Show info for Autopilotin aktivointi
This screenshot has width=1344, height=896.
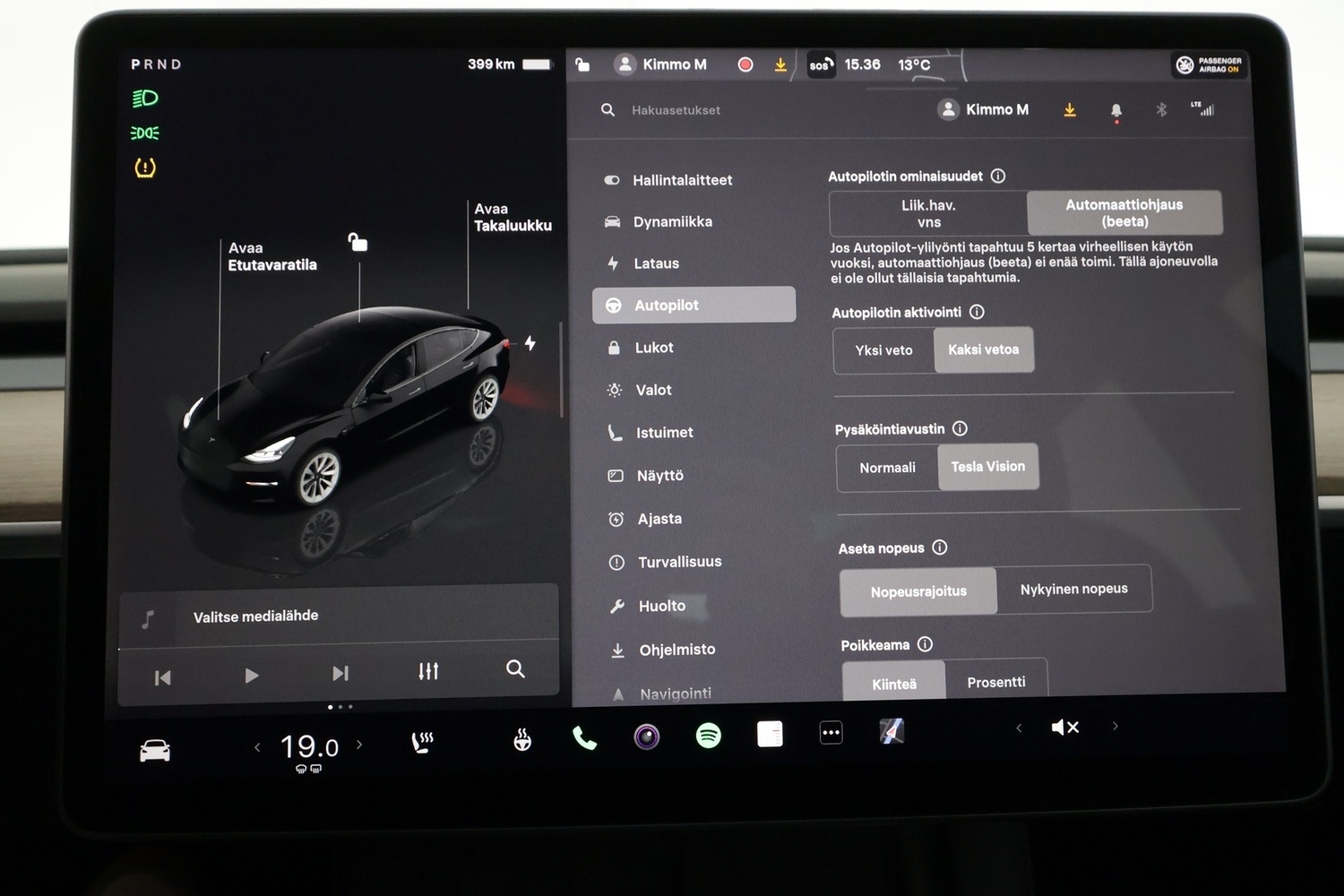(977, 312)
